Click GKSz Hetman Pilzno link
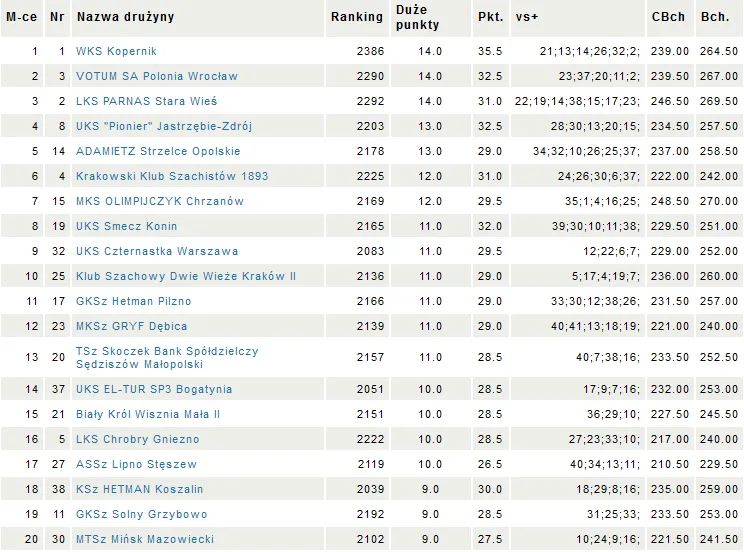 pos(133,301)
